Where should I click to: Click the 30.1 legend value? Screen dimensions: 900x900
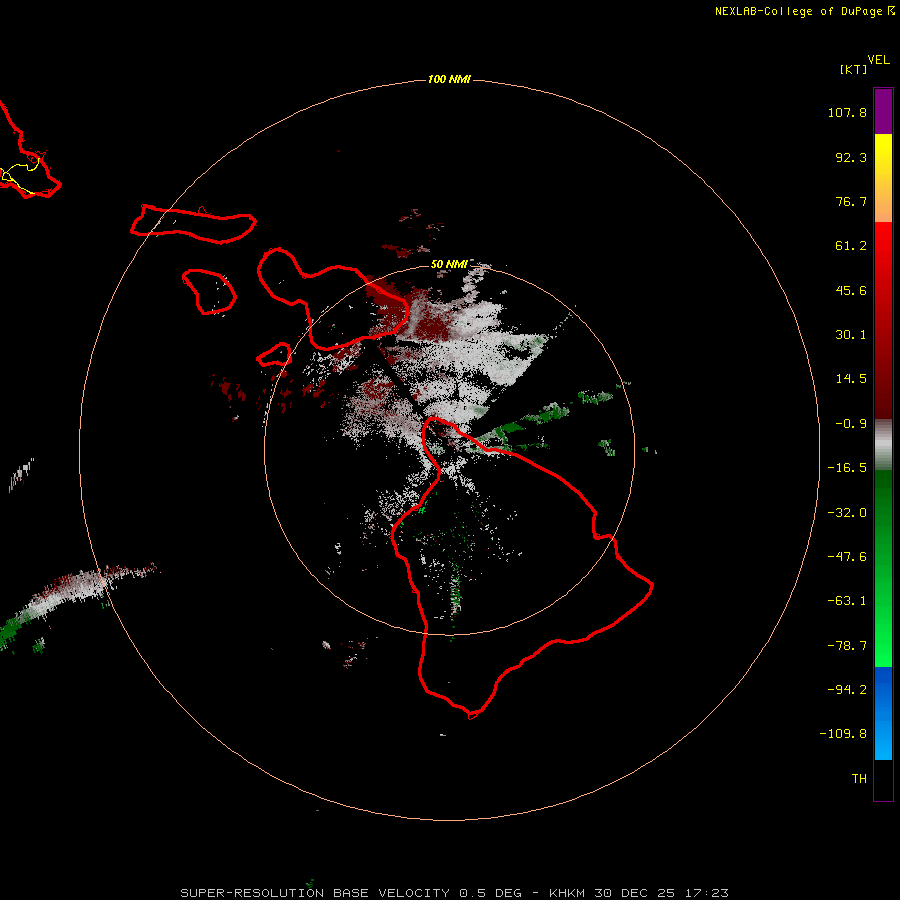click(x=851, y=335)
